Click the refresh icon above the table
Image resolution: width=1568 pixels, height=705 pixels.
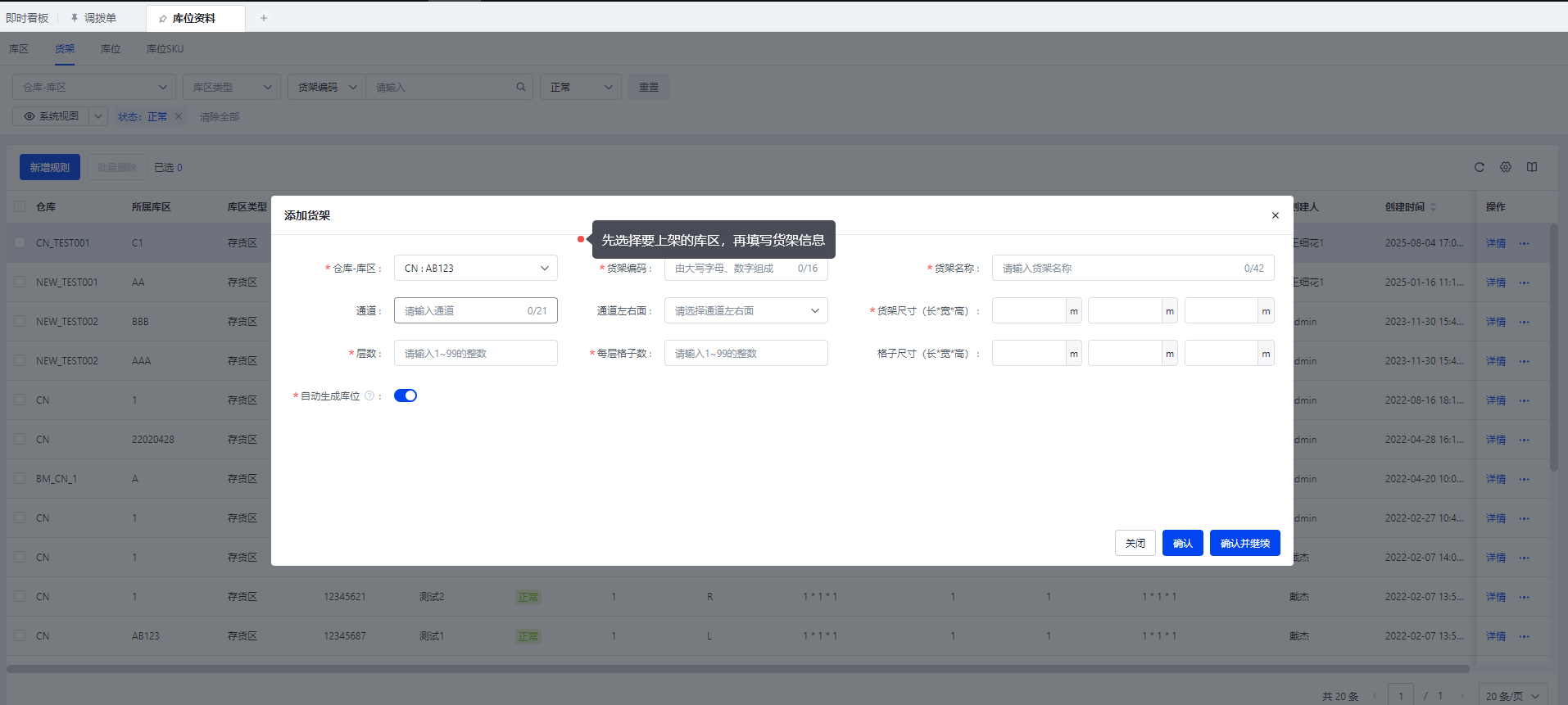tap(1480, 167)
